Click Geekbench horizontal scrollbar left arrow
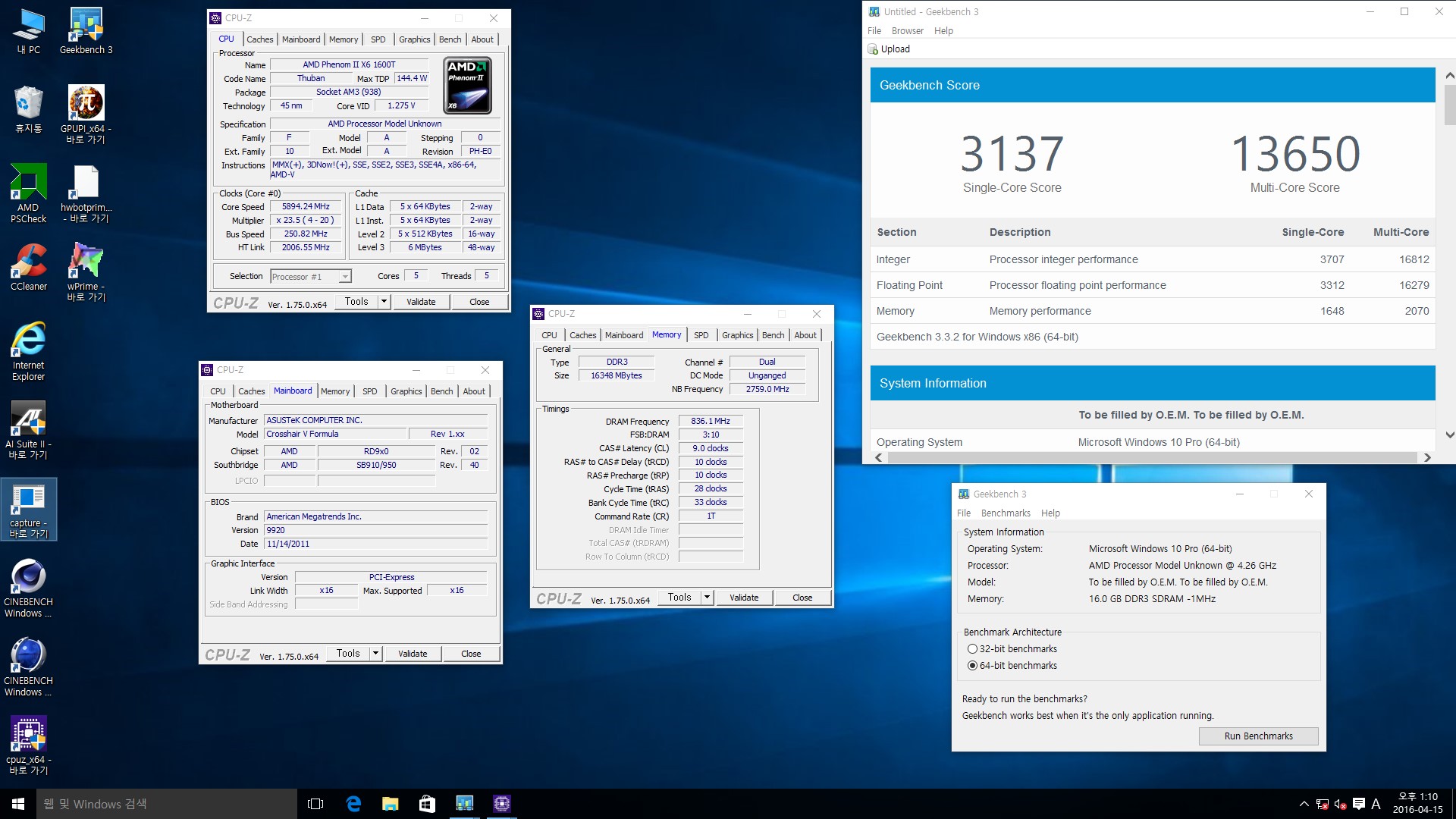 click(x=879, y=458)
